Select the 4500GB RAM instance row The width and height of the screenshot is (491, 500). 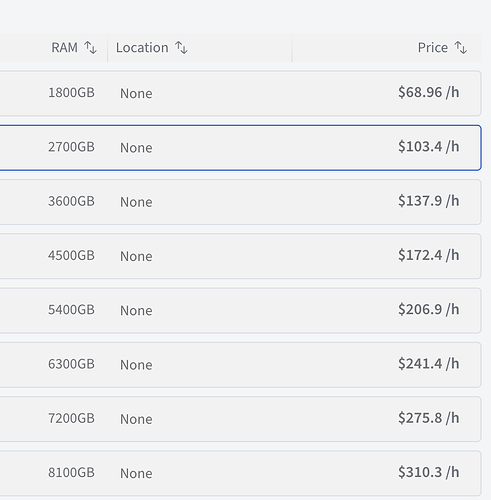pos(240,256)
